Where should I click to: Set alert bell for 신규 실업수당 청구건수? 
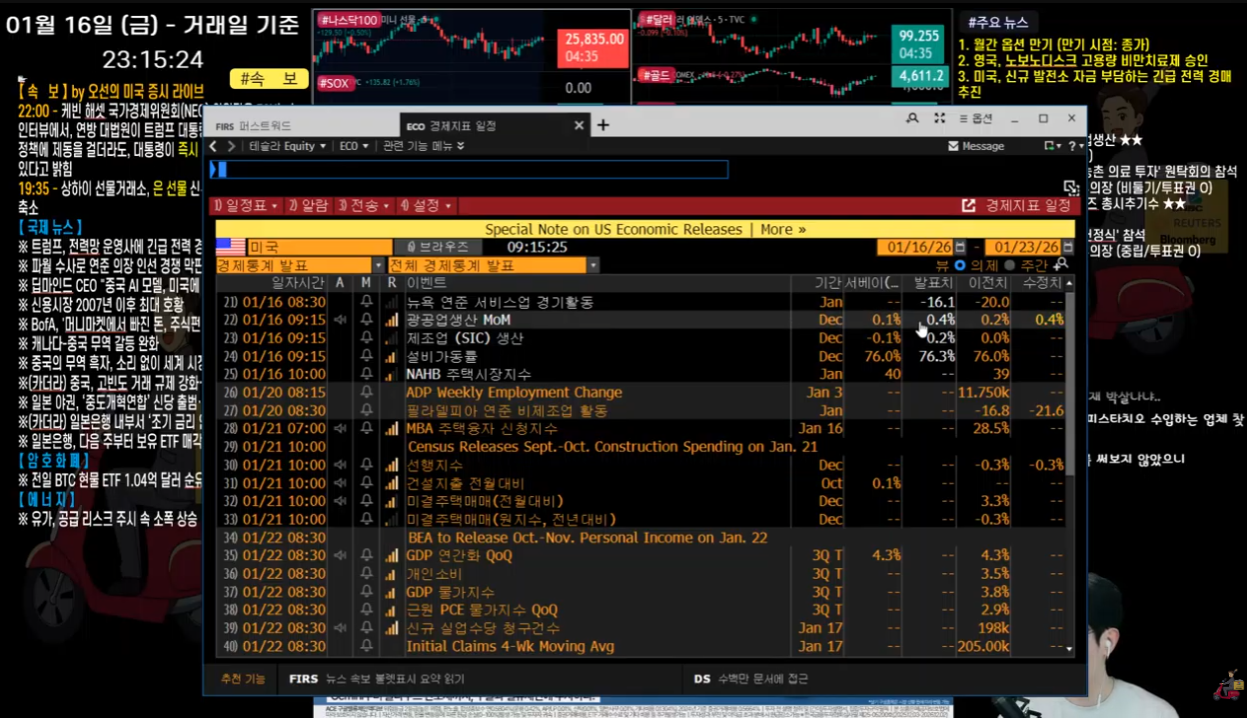(366, 628)
